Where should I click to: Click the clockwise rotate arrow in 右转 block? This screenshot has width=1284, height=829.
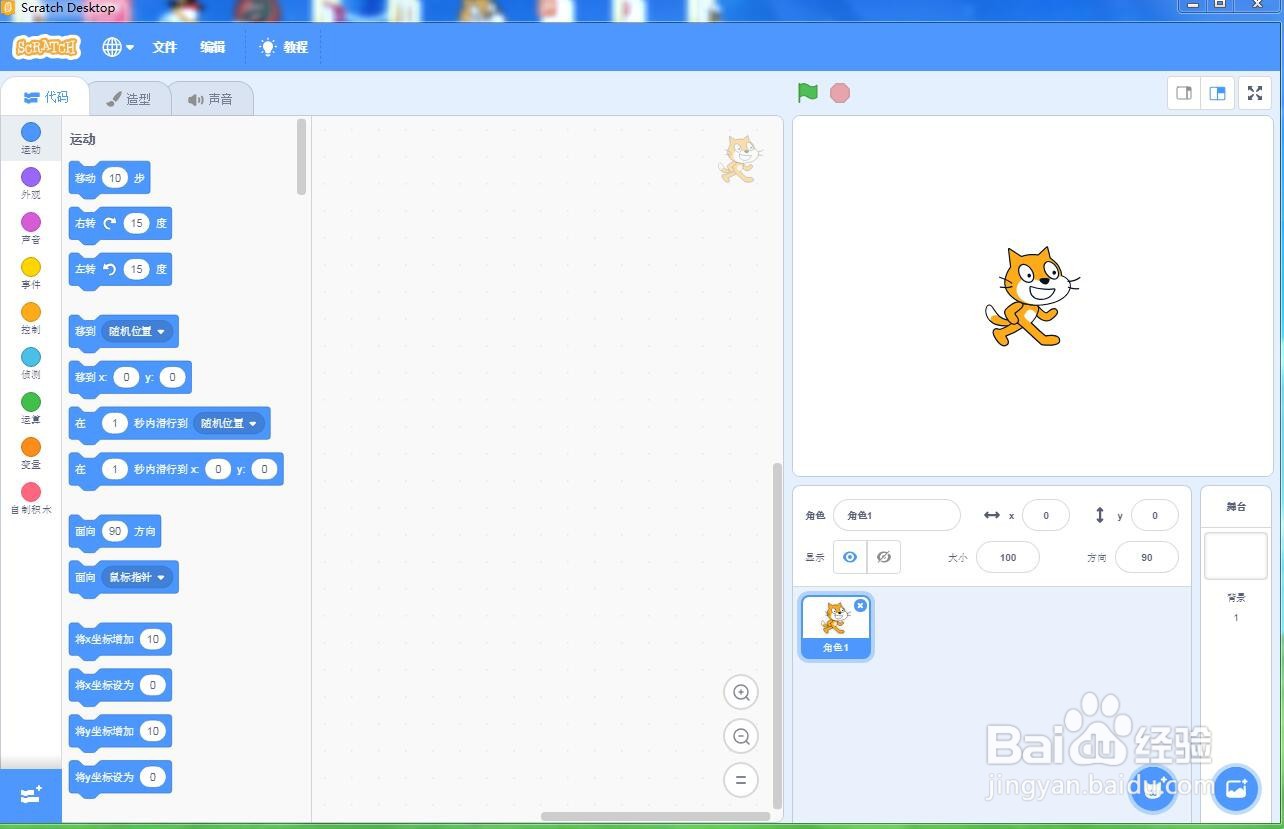(x=110, y=223)
